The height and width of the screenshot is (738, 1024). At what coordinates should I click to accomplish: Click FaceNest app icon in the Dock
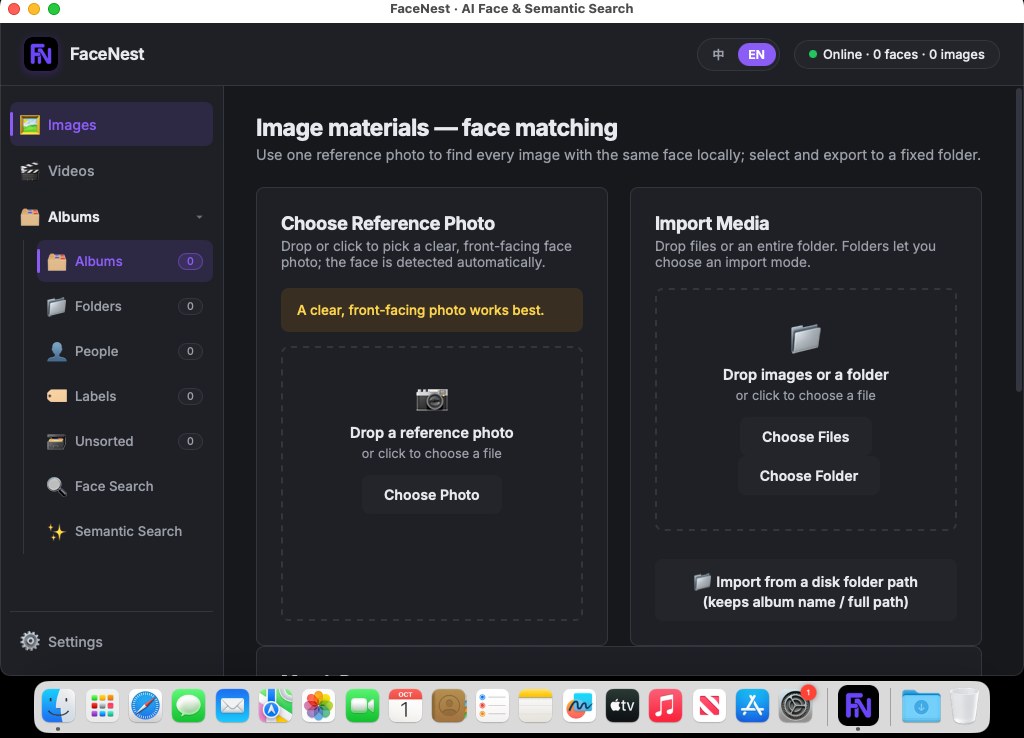[x=858, y=706]
